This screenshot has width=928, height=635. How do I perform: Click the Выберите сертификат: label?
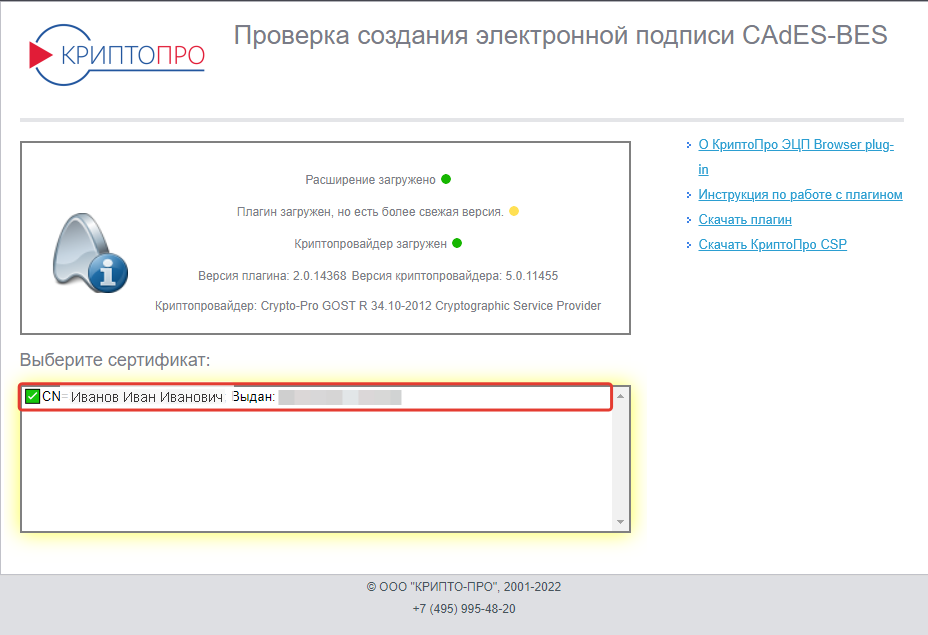(x=115, y=359)
